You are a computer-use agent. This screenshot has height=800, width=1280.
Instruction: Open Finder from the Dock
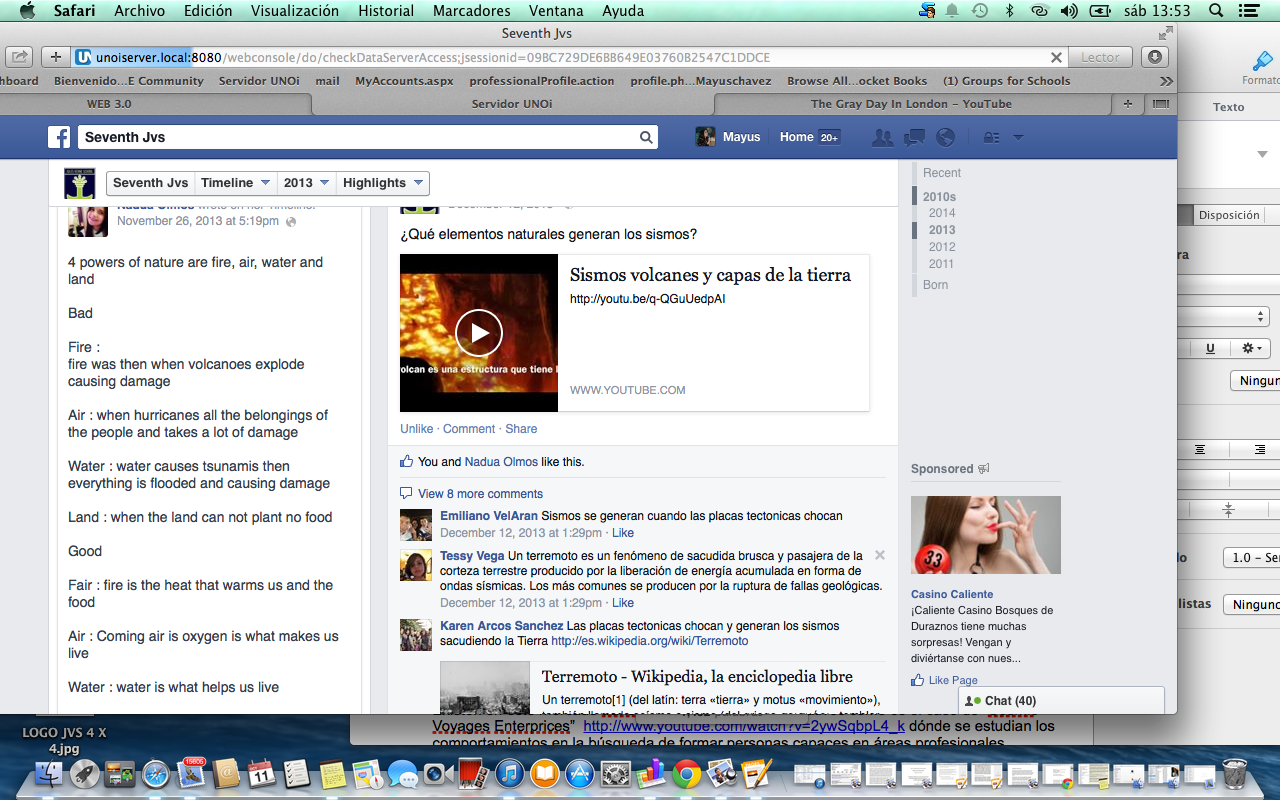point(48,774)
